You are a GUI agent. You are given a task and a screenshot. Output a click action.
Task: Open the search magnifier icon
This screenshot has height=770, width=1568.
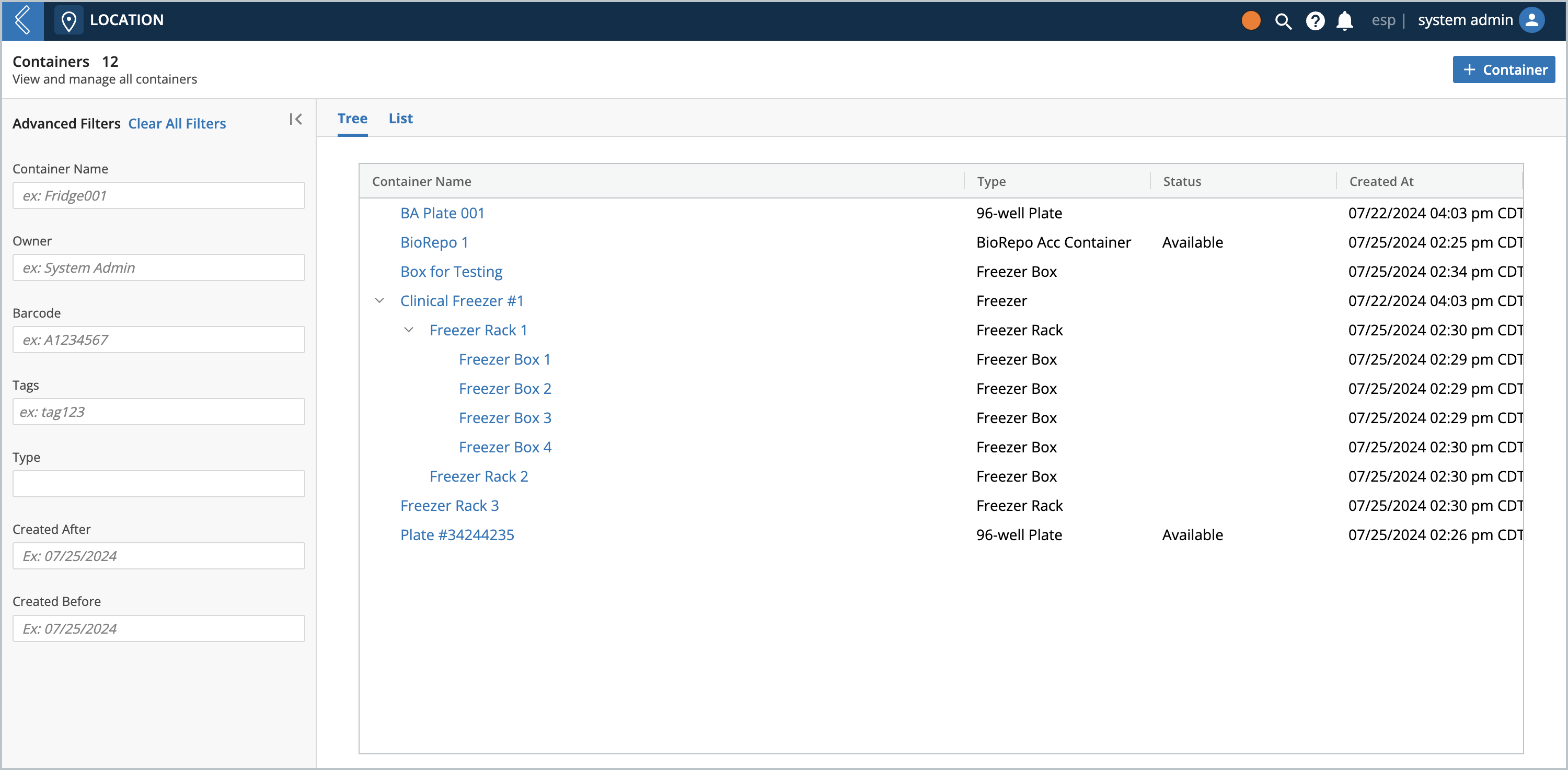point(1283,21)
